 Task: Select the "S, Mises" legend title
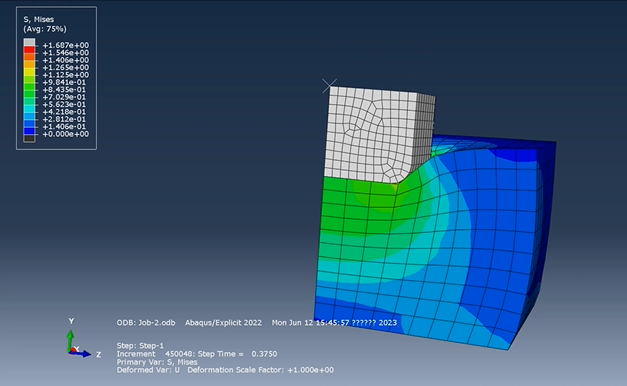coord(38,19)
